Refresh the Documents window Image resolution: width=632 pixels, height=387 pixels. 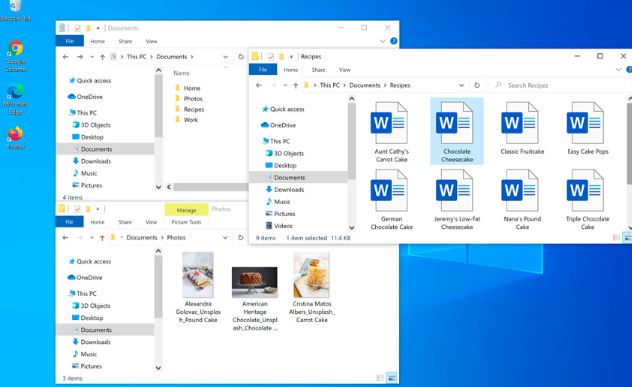pos(241,57)
